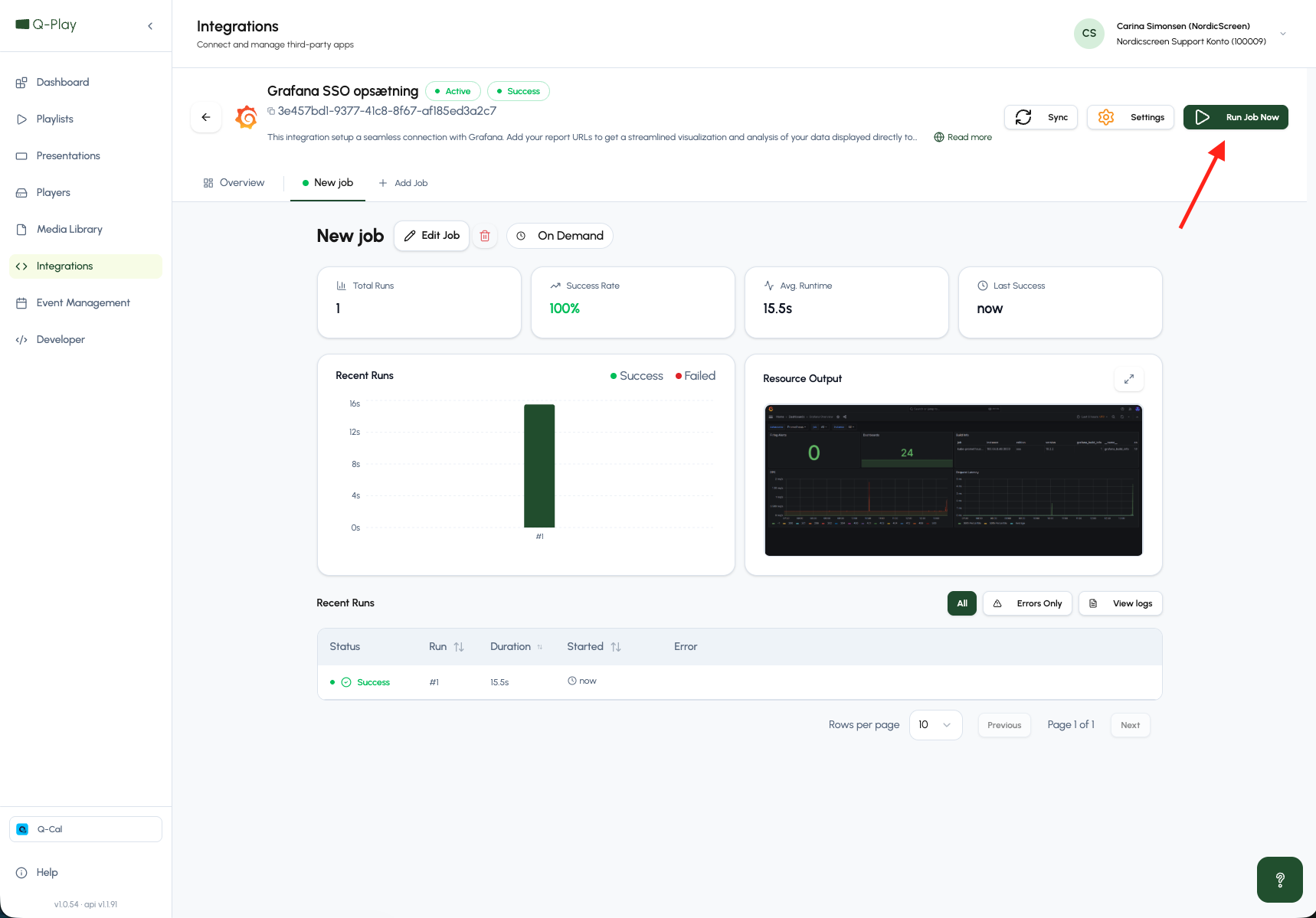1316x918 pixels.
Task: Click the clock icon beside now
Action: (572, 681)
